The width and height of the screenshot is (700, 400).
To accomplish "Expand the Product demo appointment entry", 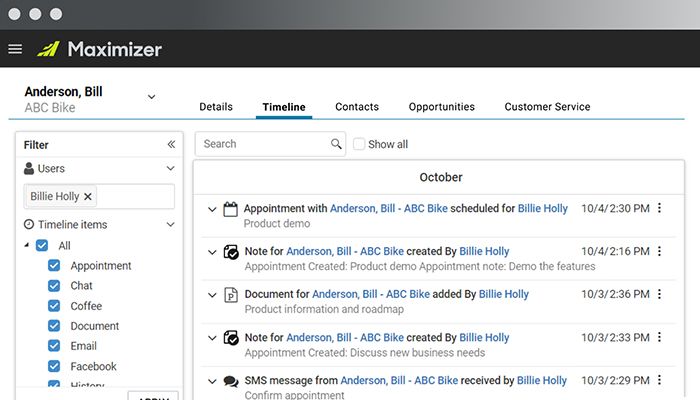I will pos(212,209).
